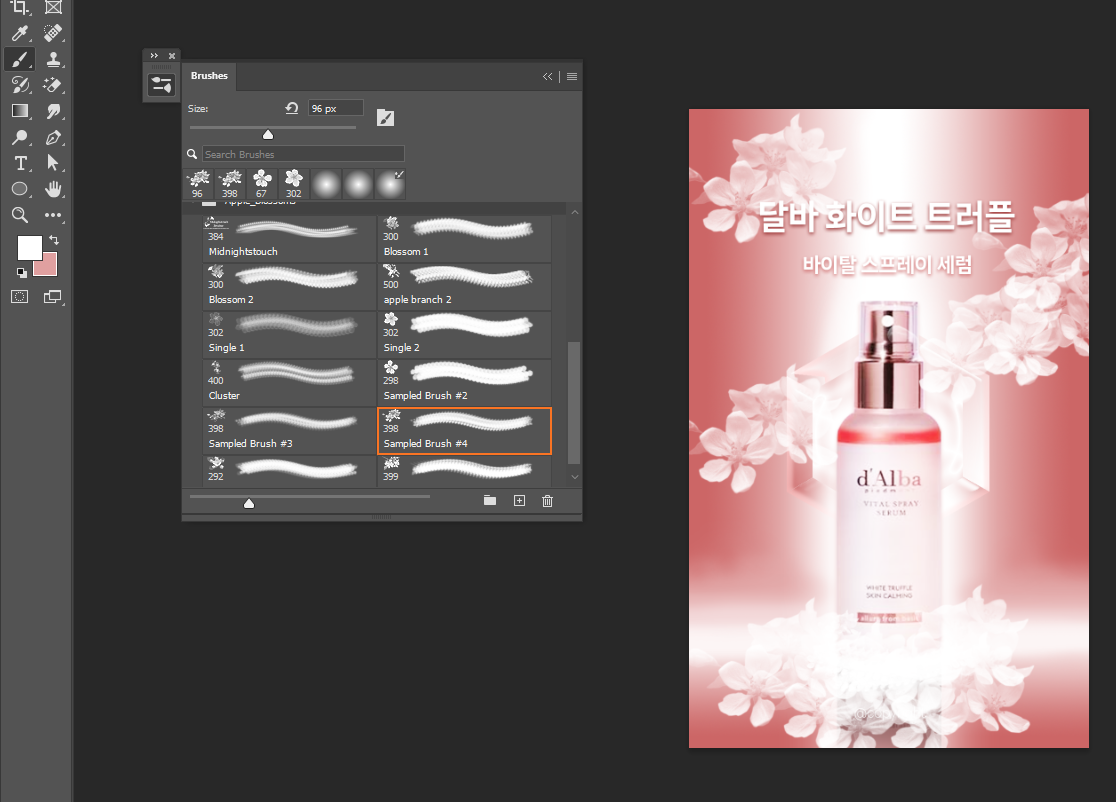Open the Edit Toolbar three-dots menu

[x=53, y=215]
